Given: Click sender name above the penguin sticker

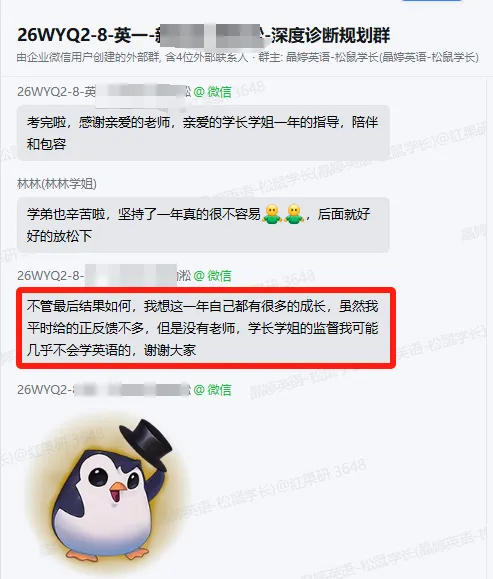Looking at the screenshot, I should pyautogui.click(x=104, y=390).
